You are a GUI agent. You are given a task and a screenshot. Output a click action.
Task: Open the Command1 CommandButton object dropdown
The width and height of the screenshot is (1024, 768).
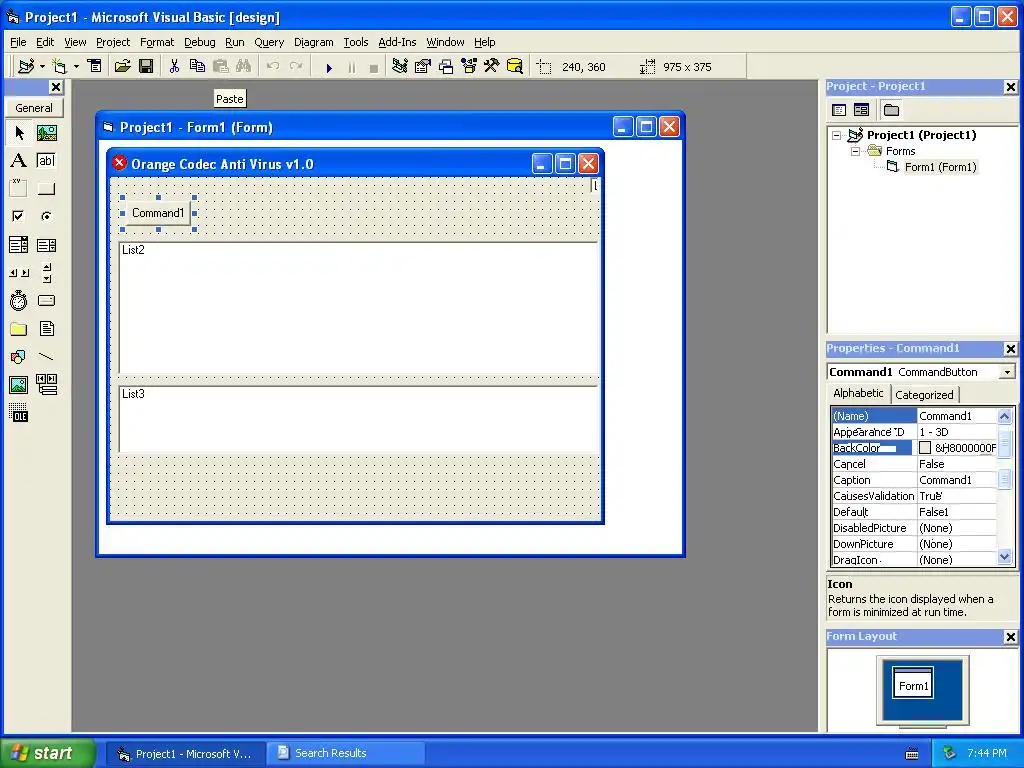1008,372
